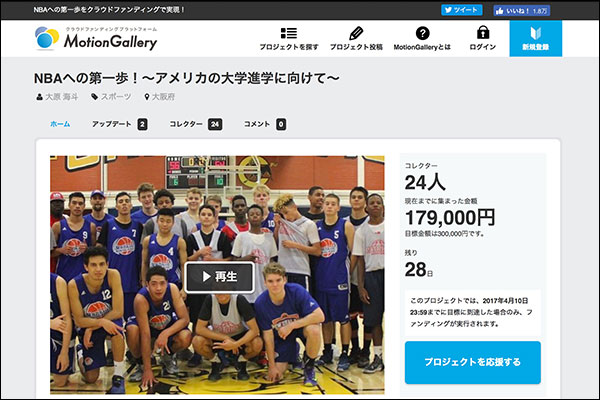Click the Twitter ツイート button
Image resolution: width=600 pixels, height=400 pixels.
pos(461,10)
